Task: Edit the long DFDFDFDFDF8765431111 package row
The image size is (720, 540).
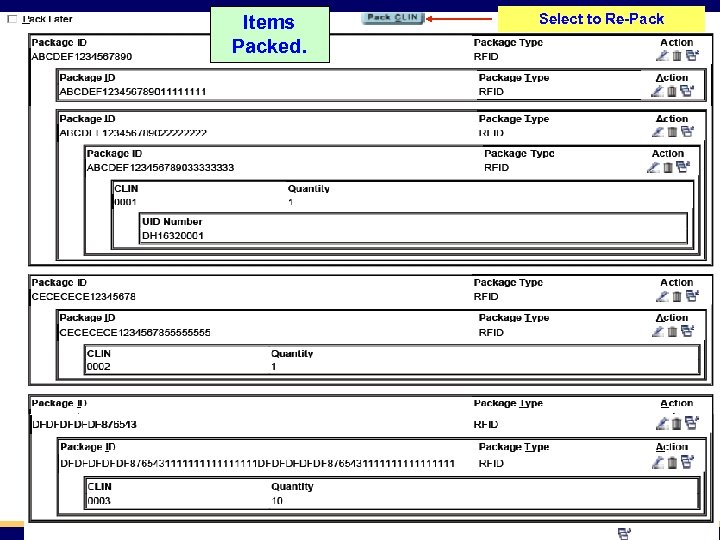Action: [658, 462]
